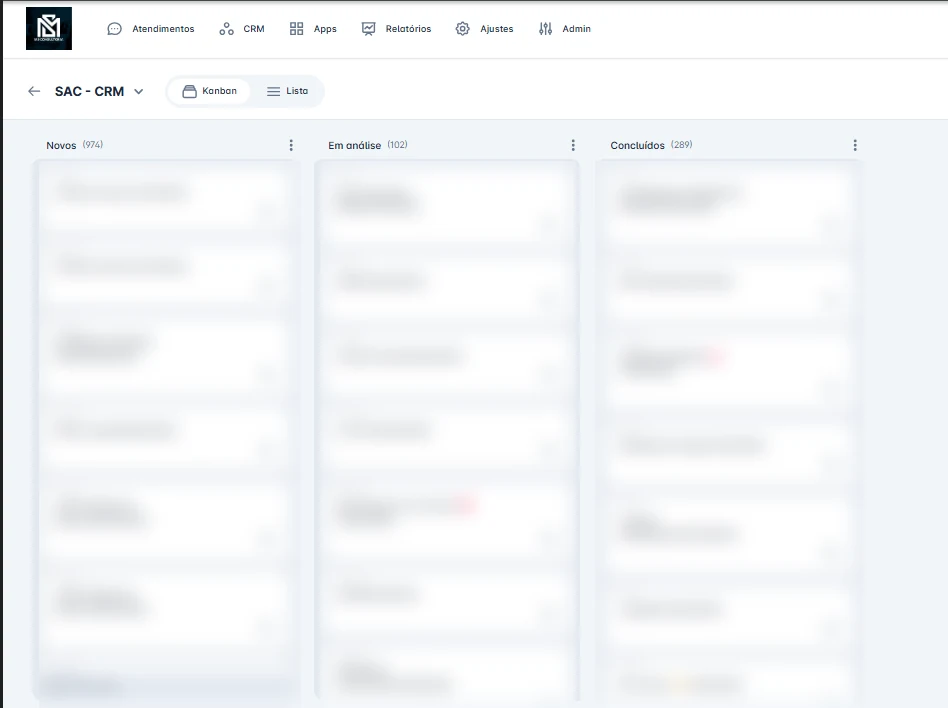Expand the SAC - CRM pipeline dropdown

coord(138,92)
